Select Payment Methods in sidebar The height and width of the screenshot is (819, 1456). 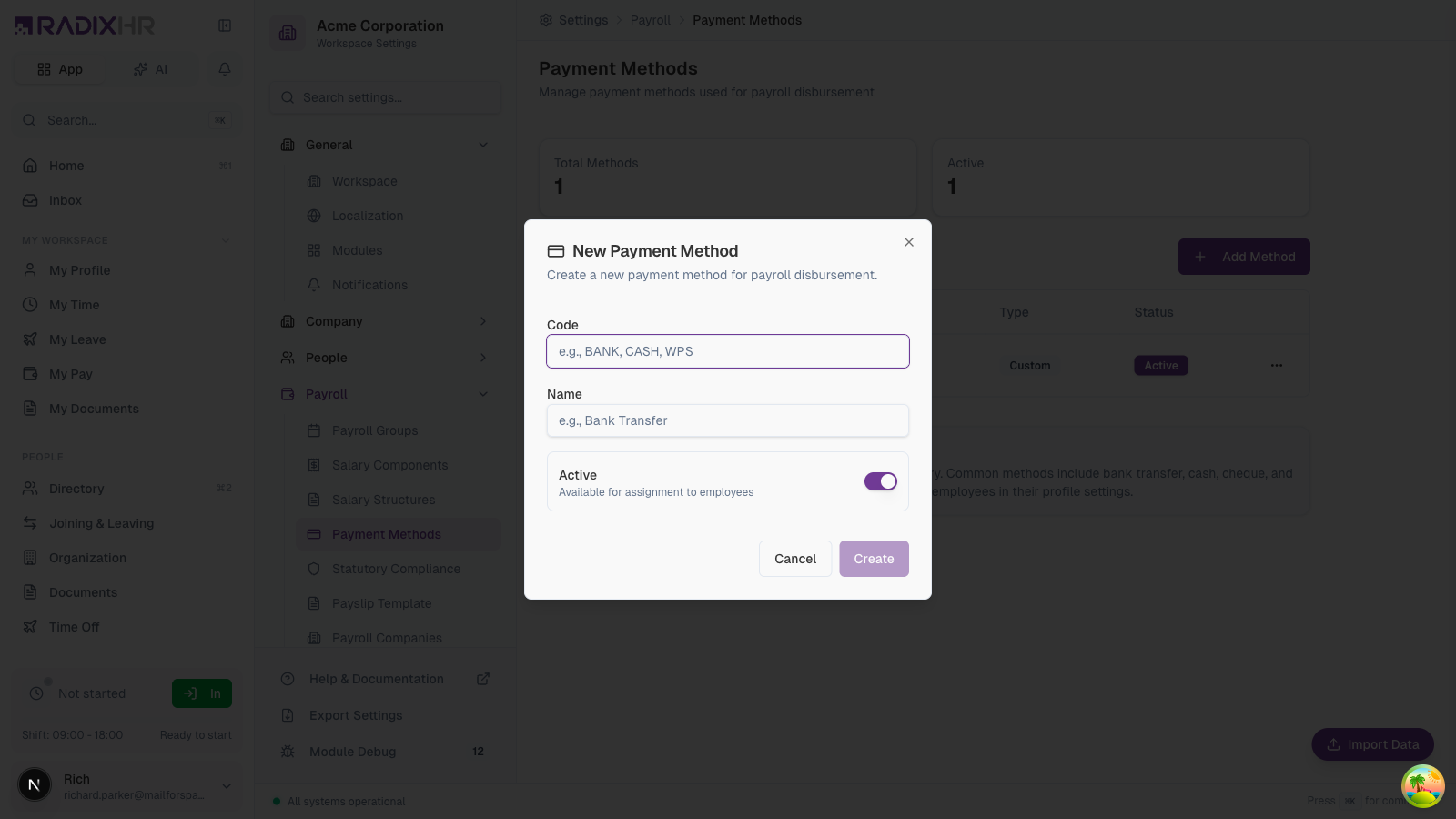click(x=398, y=534)
